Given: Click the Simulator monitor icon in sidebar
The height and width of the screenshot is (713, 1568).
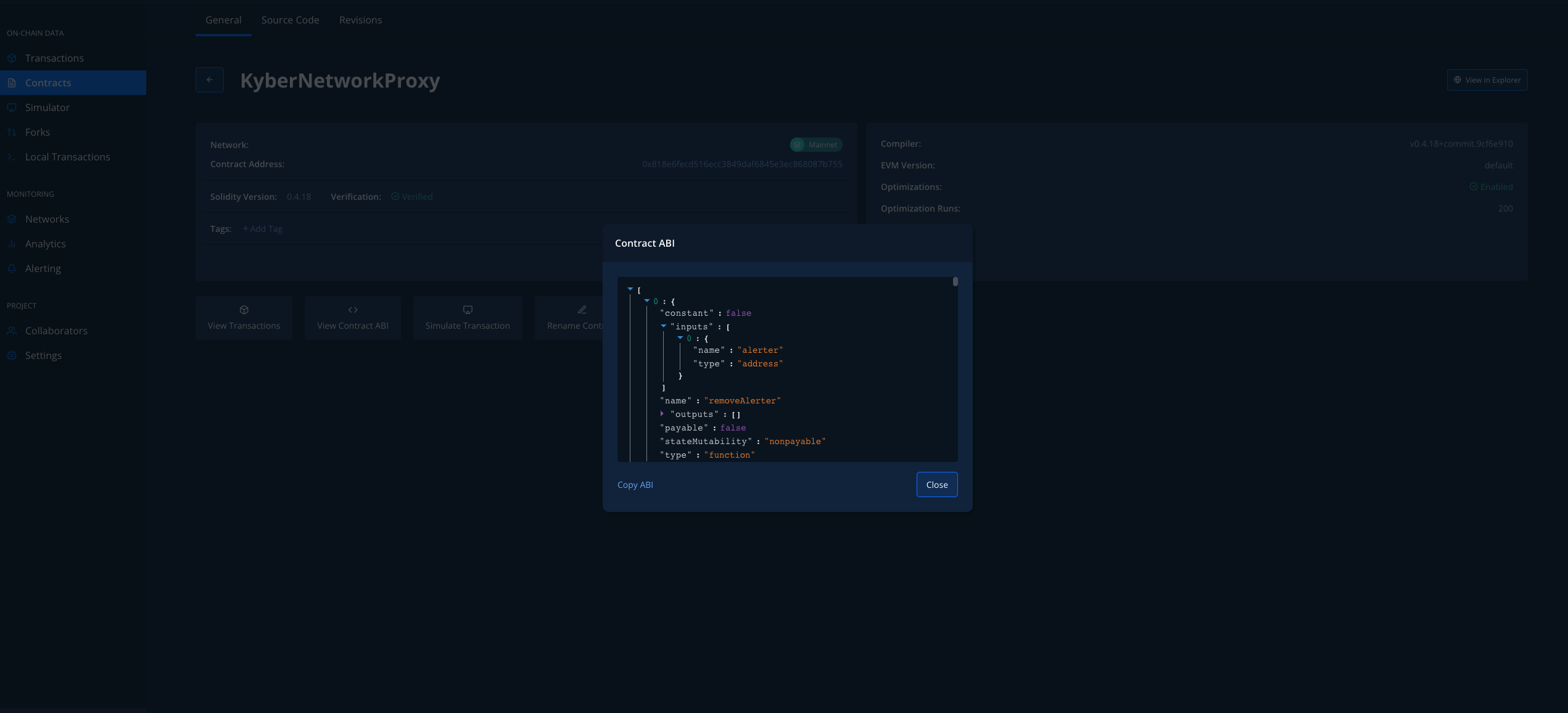Looking at the screenshot, I should pos(12,107).
